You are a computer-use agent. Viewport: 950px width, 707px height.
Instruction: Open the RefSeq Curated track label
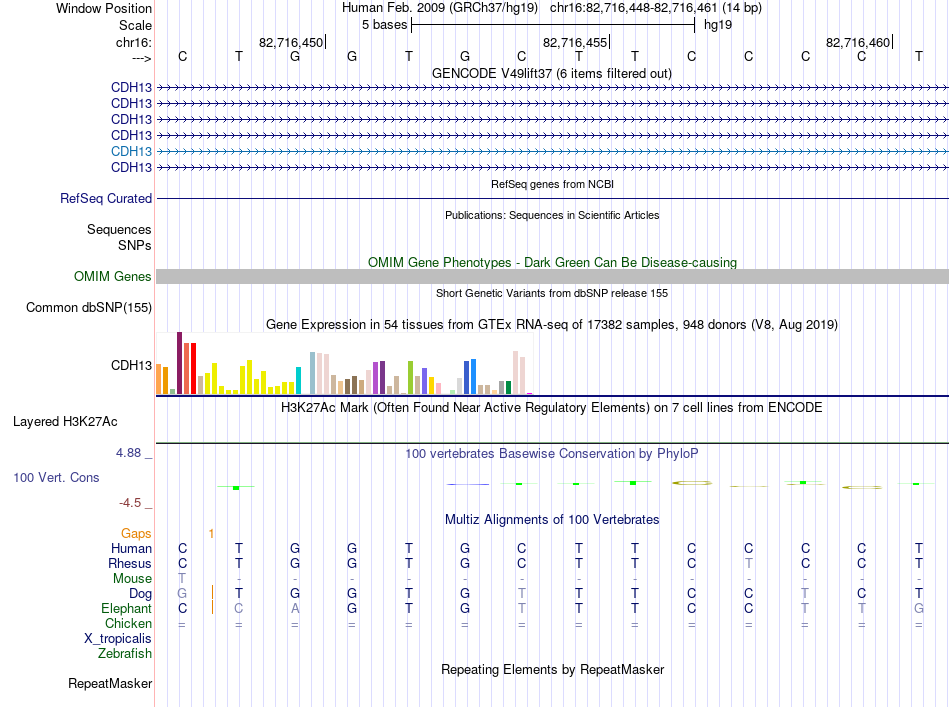pos(106,199)
